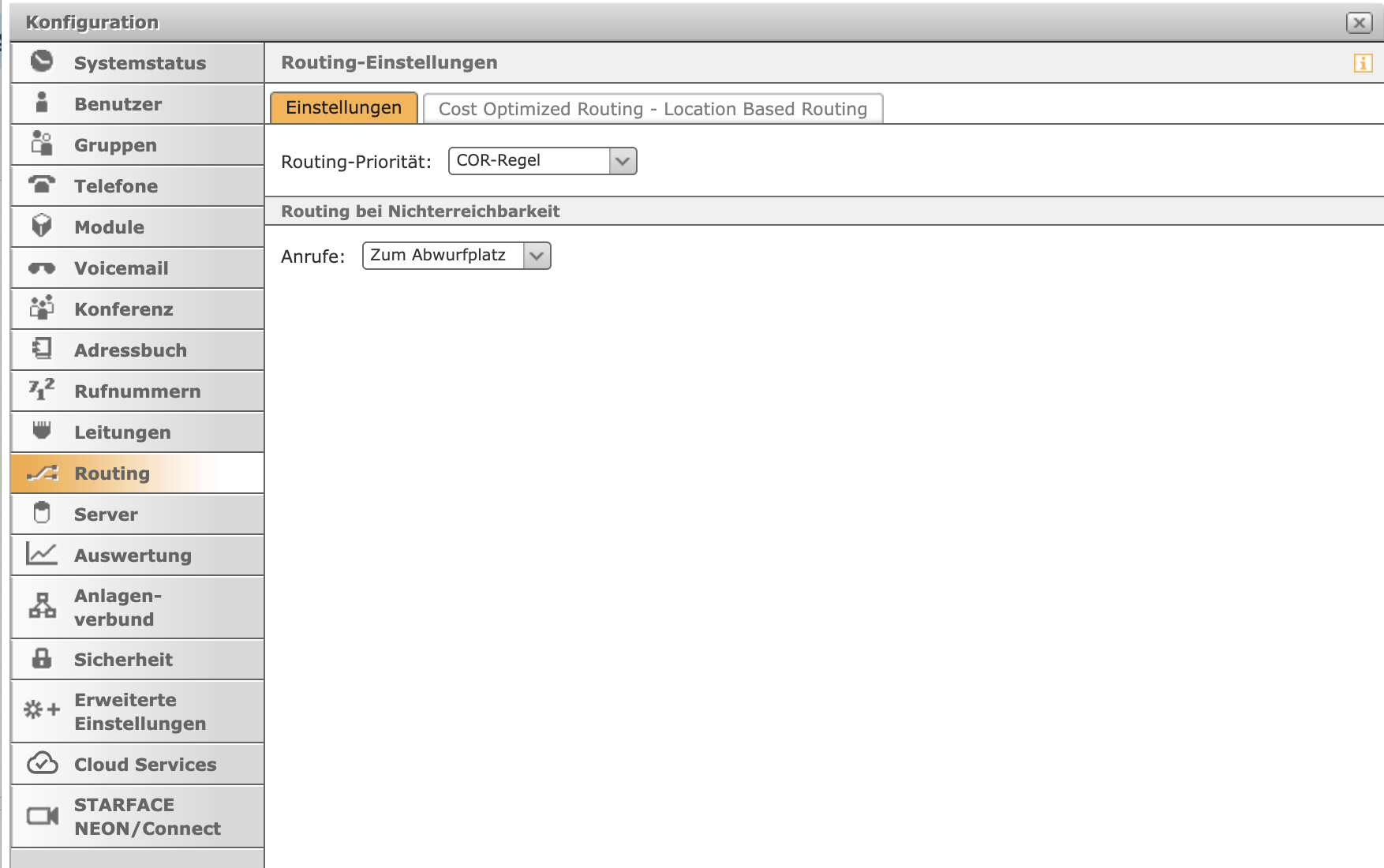The height and width of the screenshot is (868, 1384).
Task: Open Benutzer menu entry
Action: [138, 103]
